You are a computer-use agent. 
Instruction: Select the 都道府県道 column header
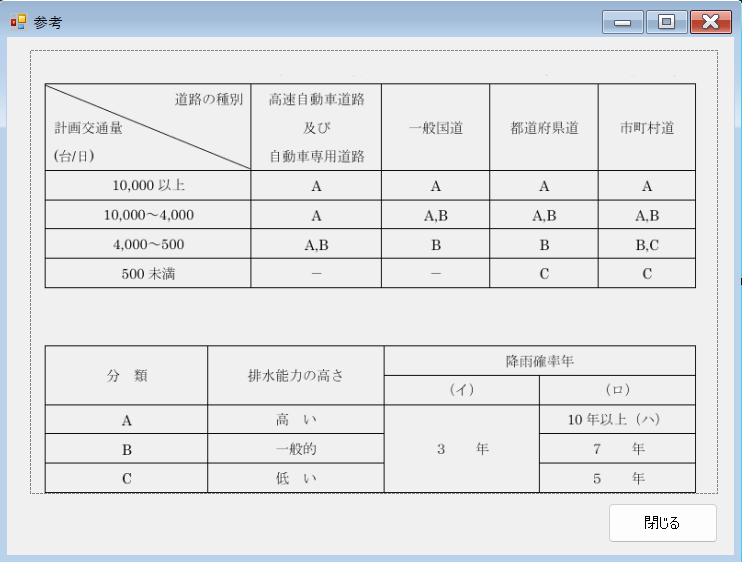(x=544, y=128)
